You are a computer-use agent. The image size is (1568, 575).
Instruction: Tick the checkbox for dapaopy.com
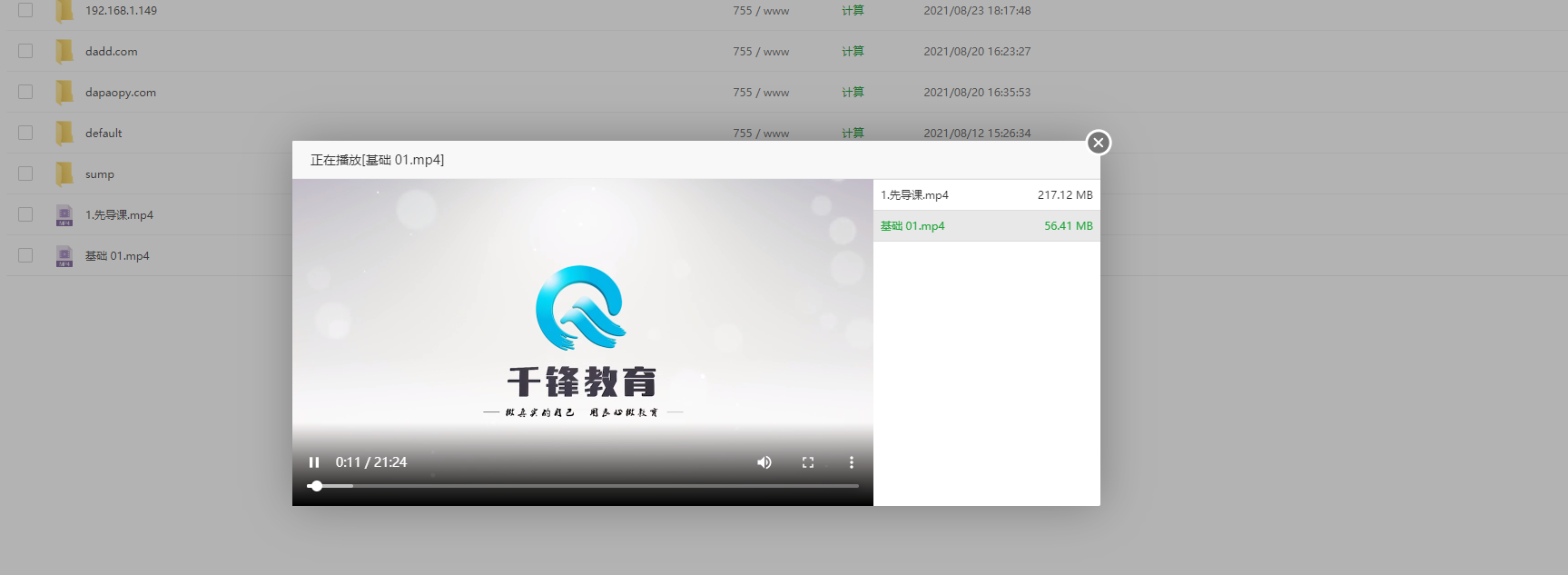[25, 92]
